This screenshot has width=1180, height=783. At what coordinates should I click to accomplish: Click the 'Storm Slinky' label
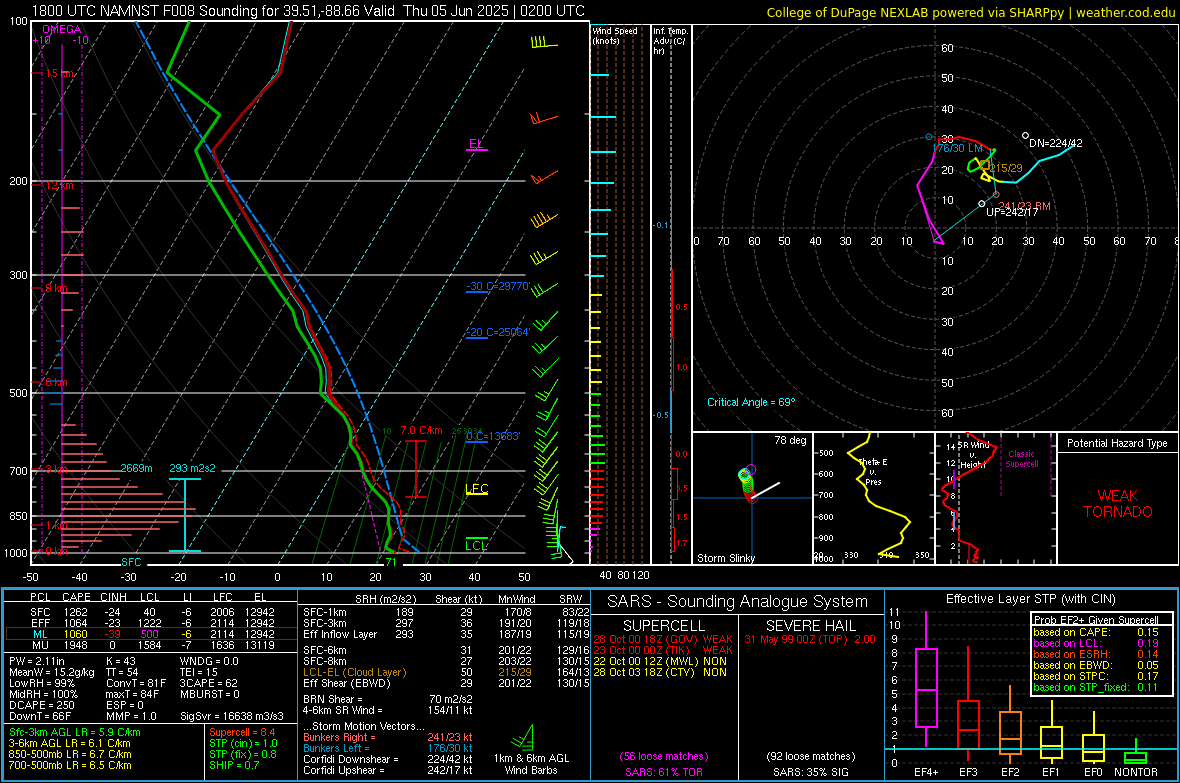pyautogui.click(x=725, y=558)
